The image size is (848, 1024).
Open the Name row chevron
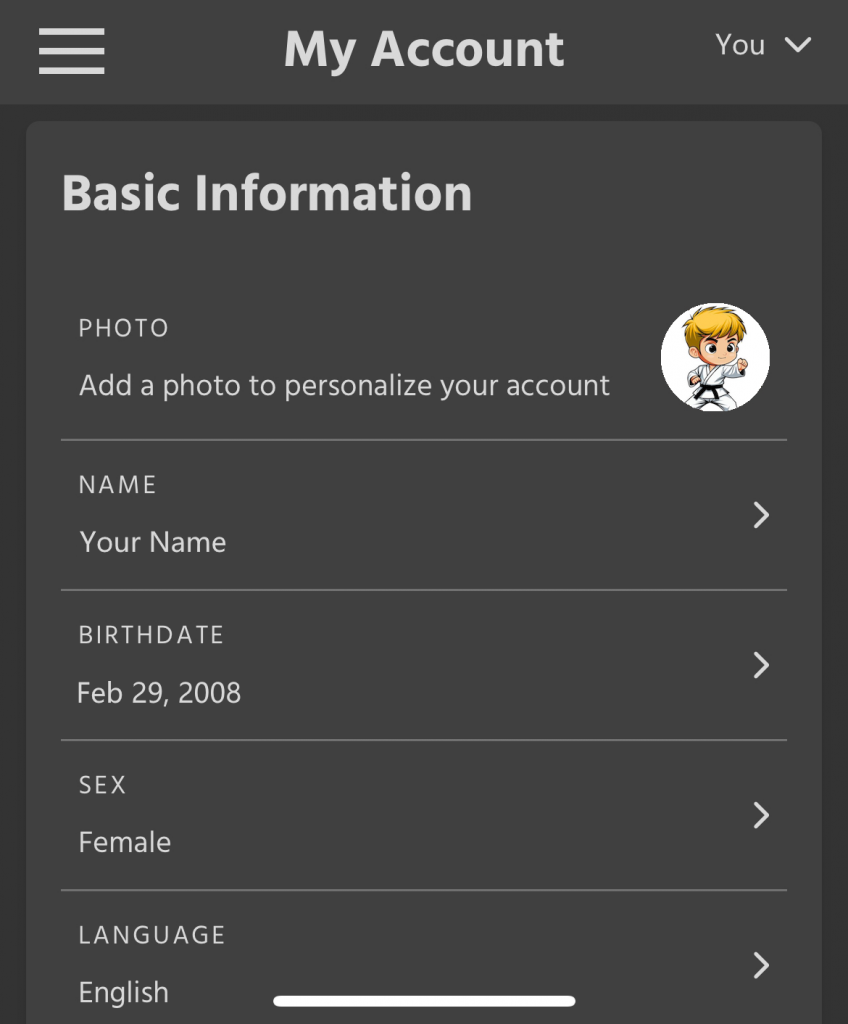(761, 515)
